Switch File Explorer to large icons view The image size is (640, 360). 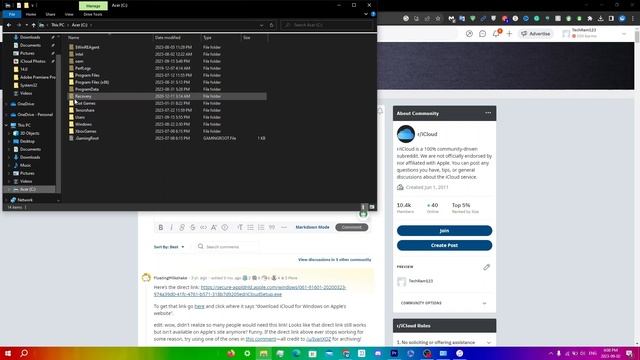[x=372, y=207]
